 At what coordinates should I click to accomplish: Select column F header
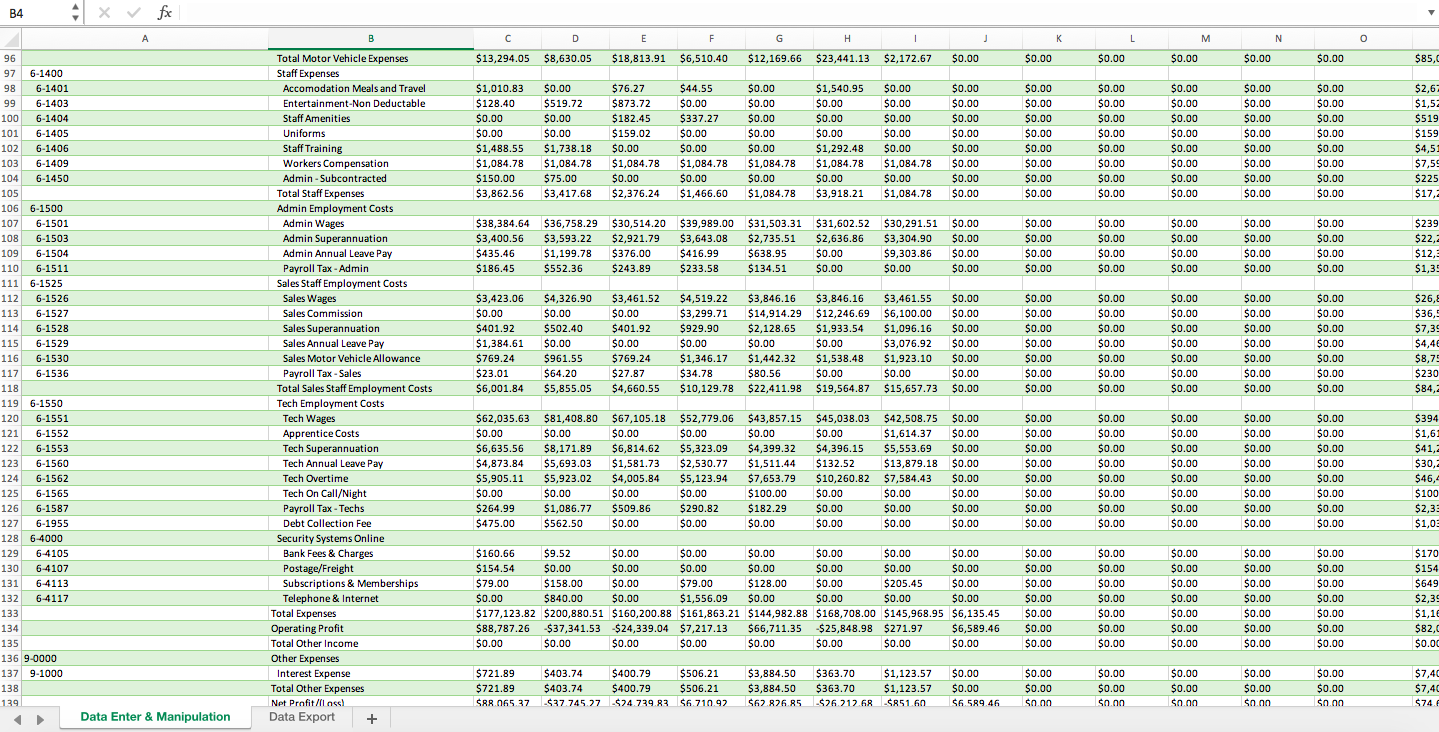711,39
